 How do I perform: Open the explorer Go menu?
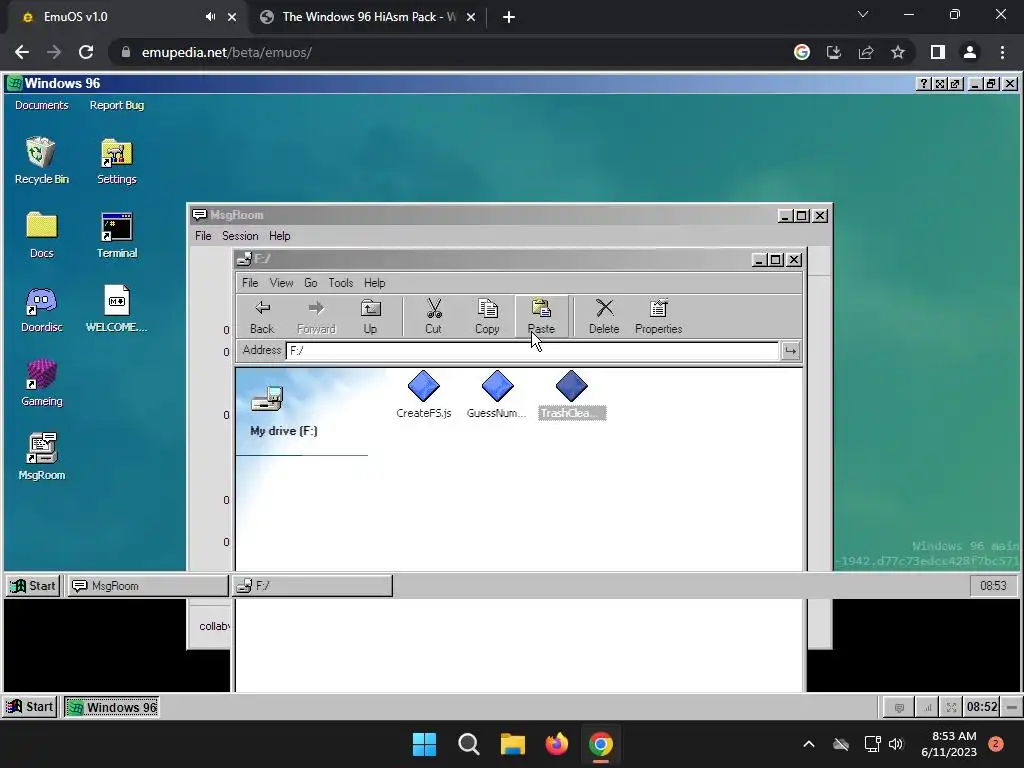click(x=311, y=283)
